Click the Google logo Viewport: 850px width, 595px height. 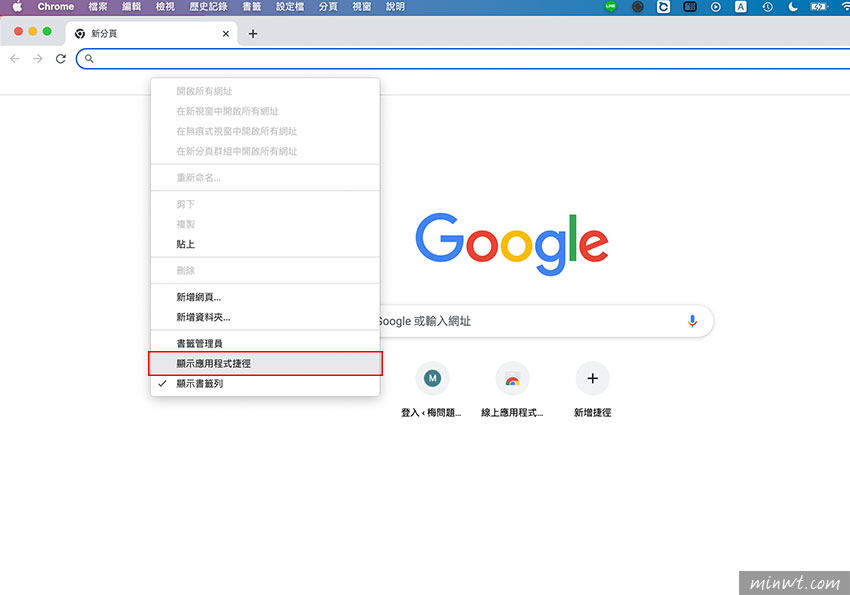tap(512, 243)
